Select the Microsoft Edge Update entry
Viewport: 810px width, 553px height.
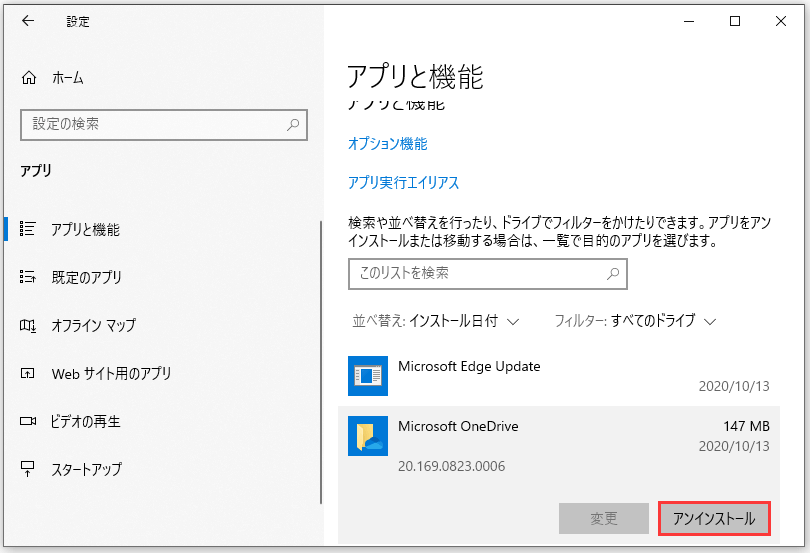pyautogui.click(x=559, y=376)
